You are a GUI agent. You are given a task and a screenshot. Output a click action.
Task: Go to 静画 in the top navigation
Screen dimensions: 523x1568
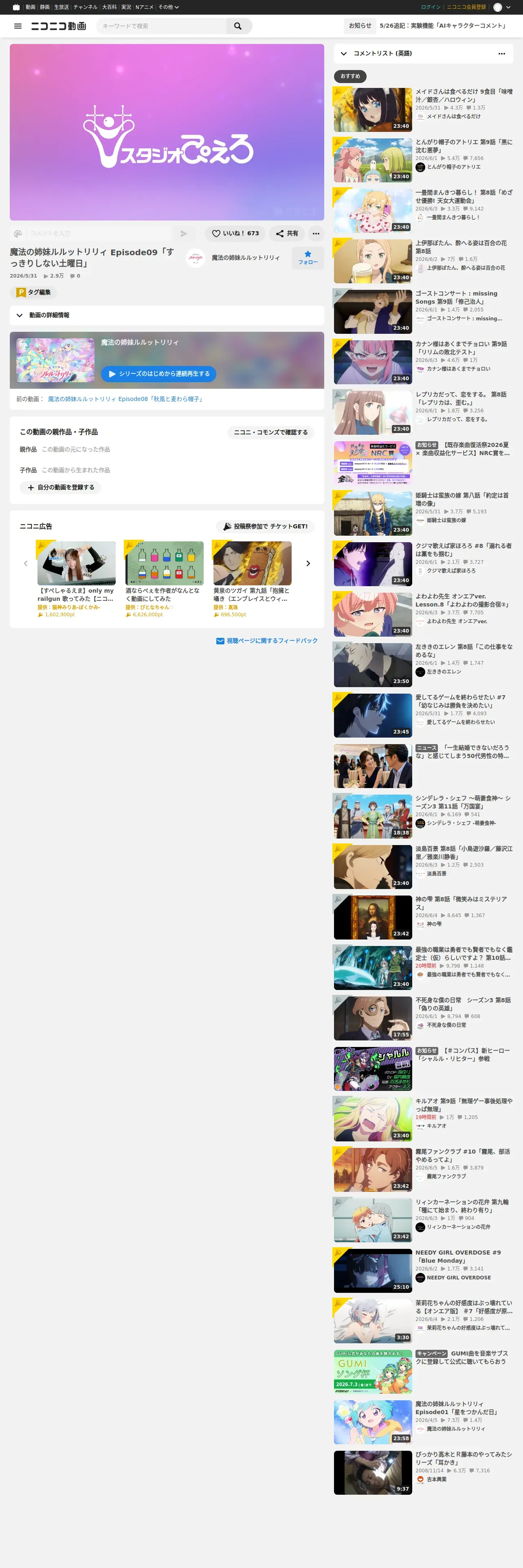[x=45, y=7]
